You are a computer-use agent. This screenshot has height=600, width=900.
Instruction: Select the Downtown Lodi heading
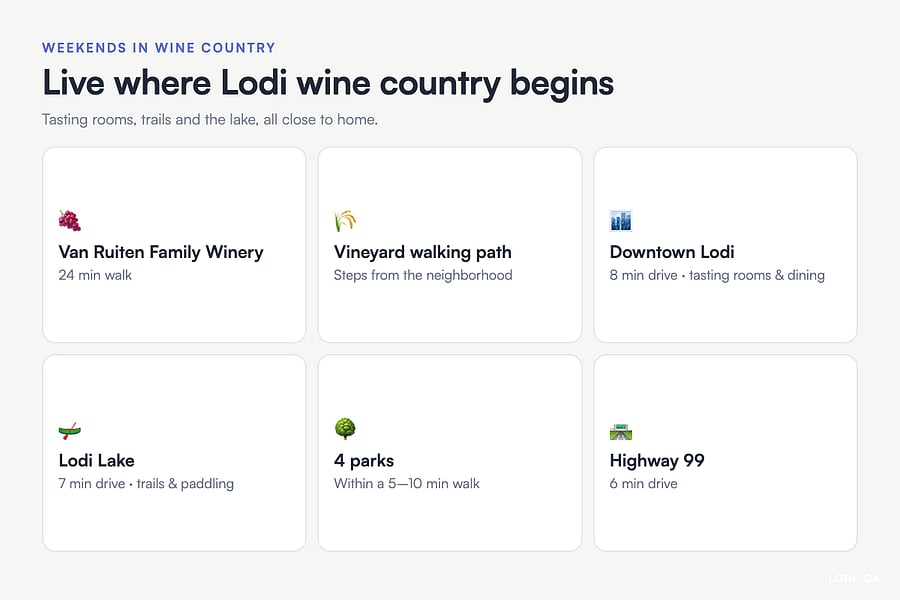click(x=672, y=252)
